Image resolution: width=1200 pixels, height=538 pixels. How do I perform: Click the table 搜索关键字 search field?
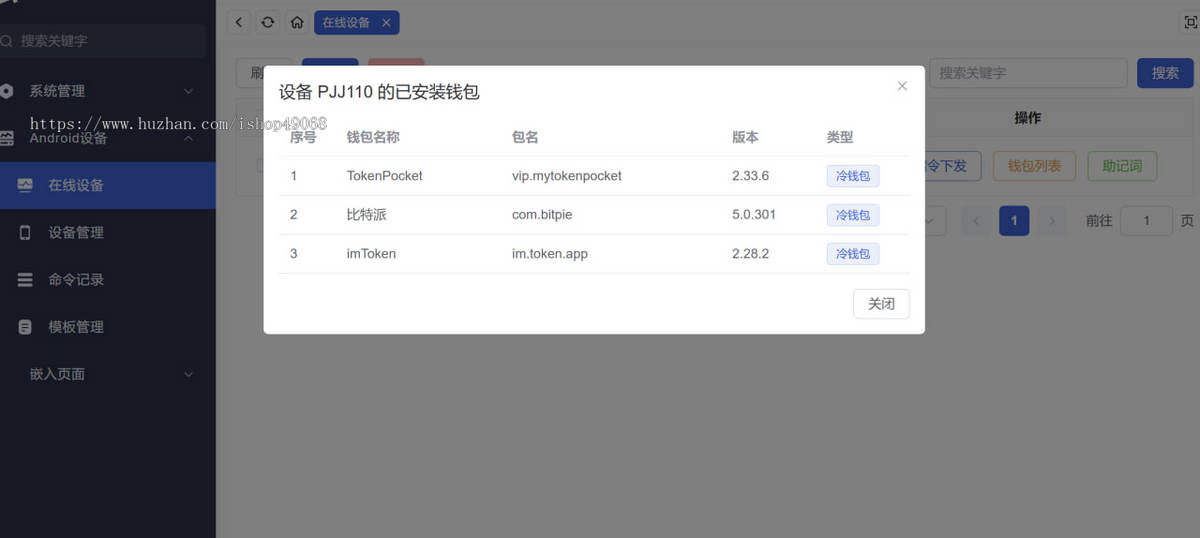pyautogui.click(x=1028, y=73)
